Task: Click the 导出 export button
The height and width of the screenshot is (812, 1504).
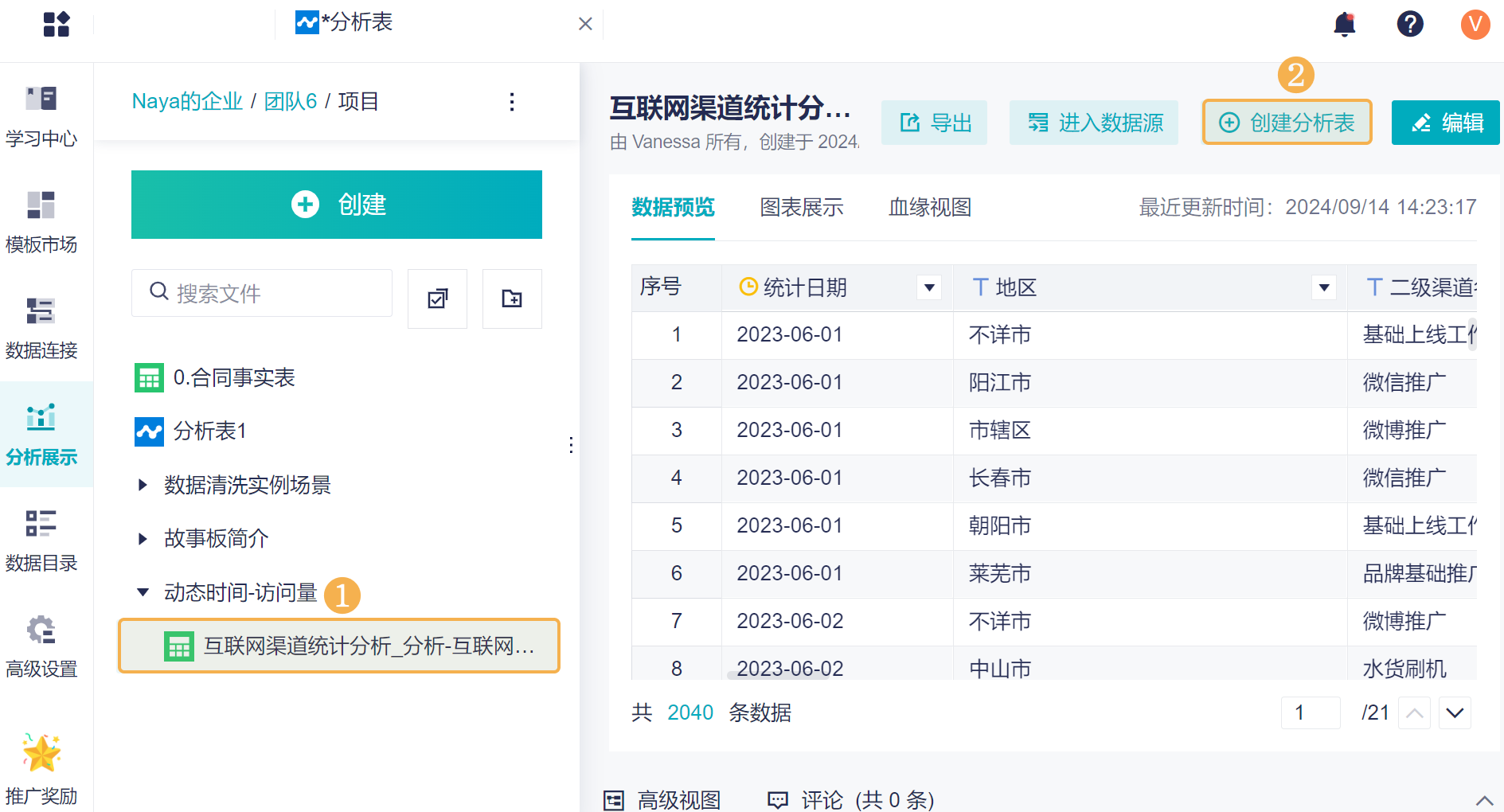Action: tap(935, 123)
